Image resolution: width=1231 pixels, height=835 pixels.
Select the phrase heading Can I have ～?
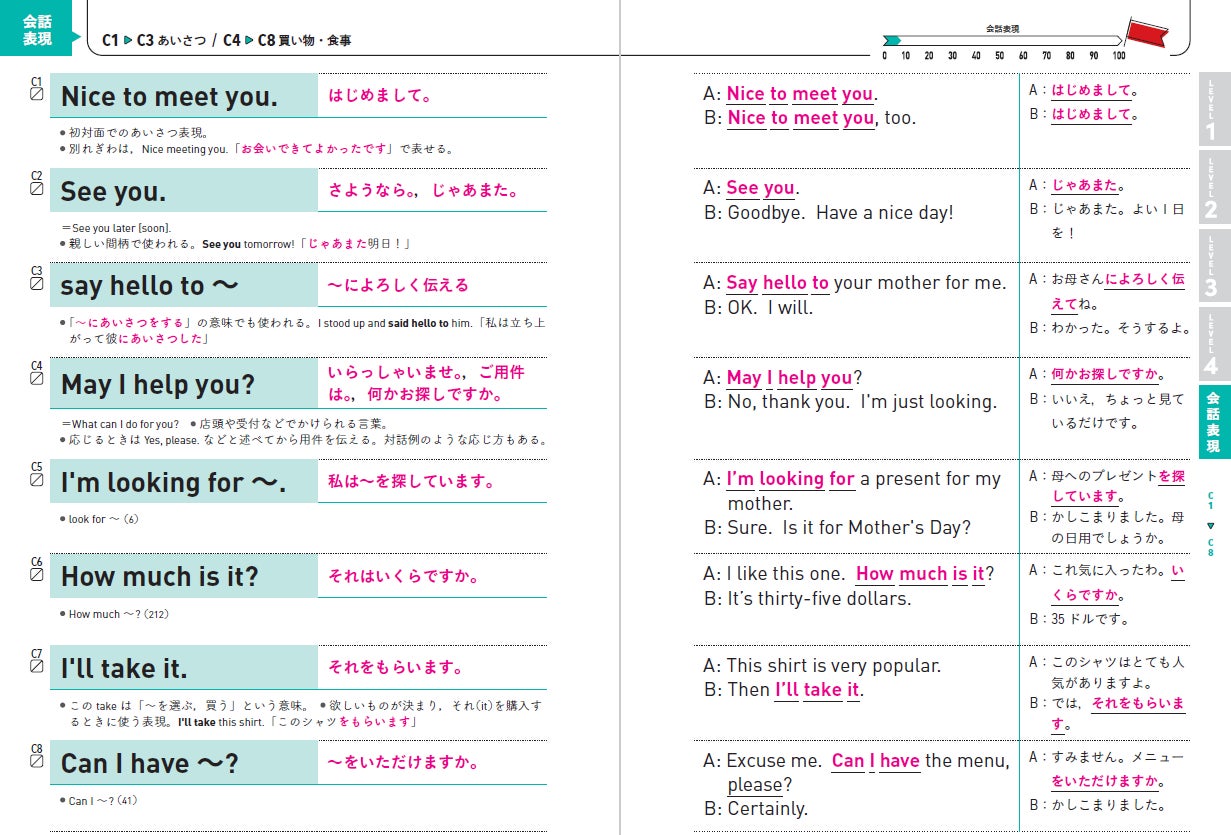tap(150, 764)
